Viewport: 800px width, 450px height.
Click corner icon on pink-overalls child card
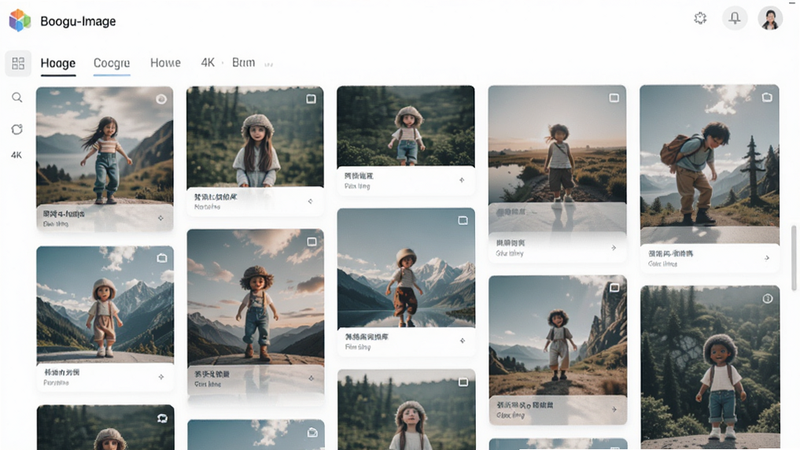pos(162,258)
